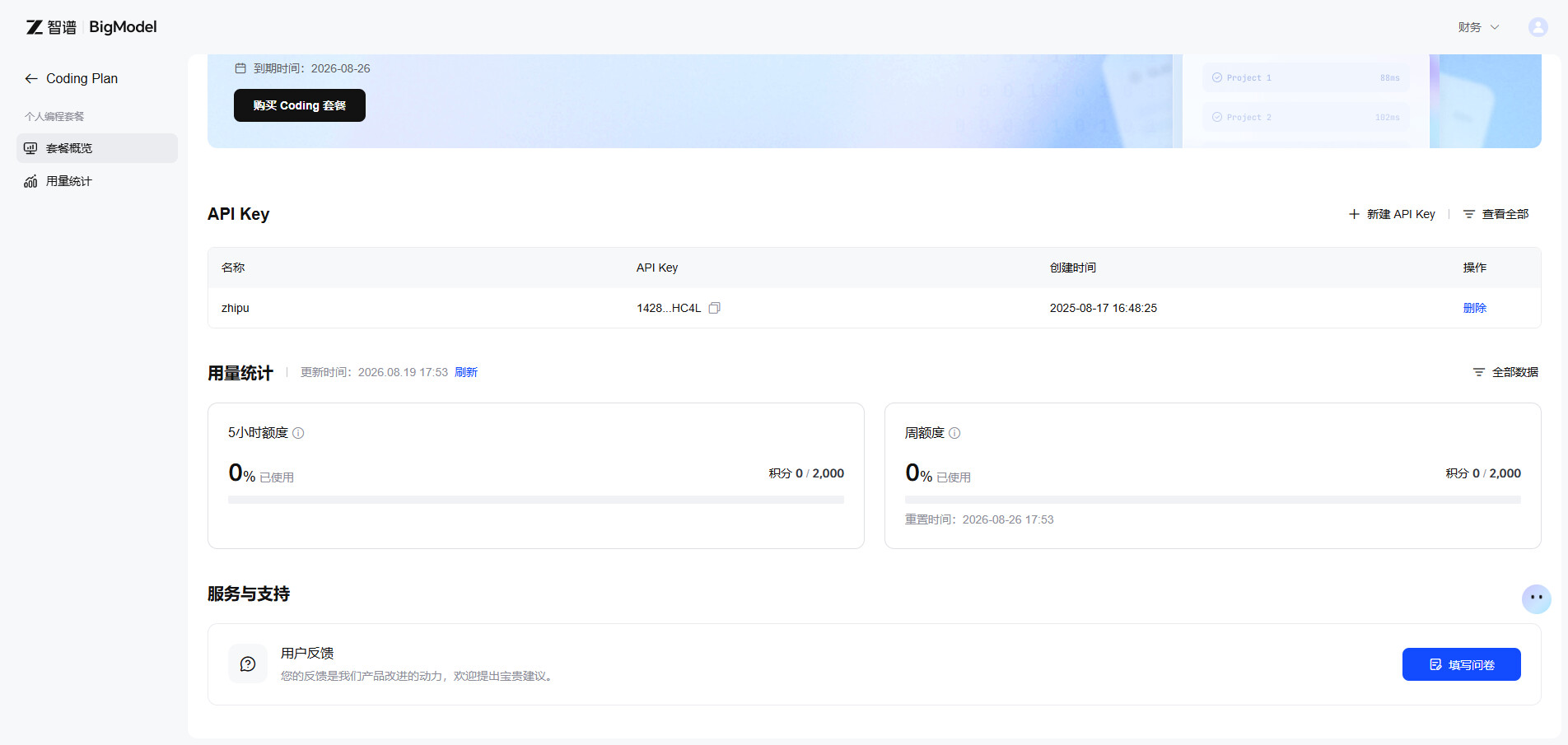1568x745 pixels.
Task: Click the 创建时间 column header
Action: (1073, 268)
